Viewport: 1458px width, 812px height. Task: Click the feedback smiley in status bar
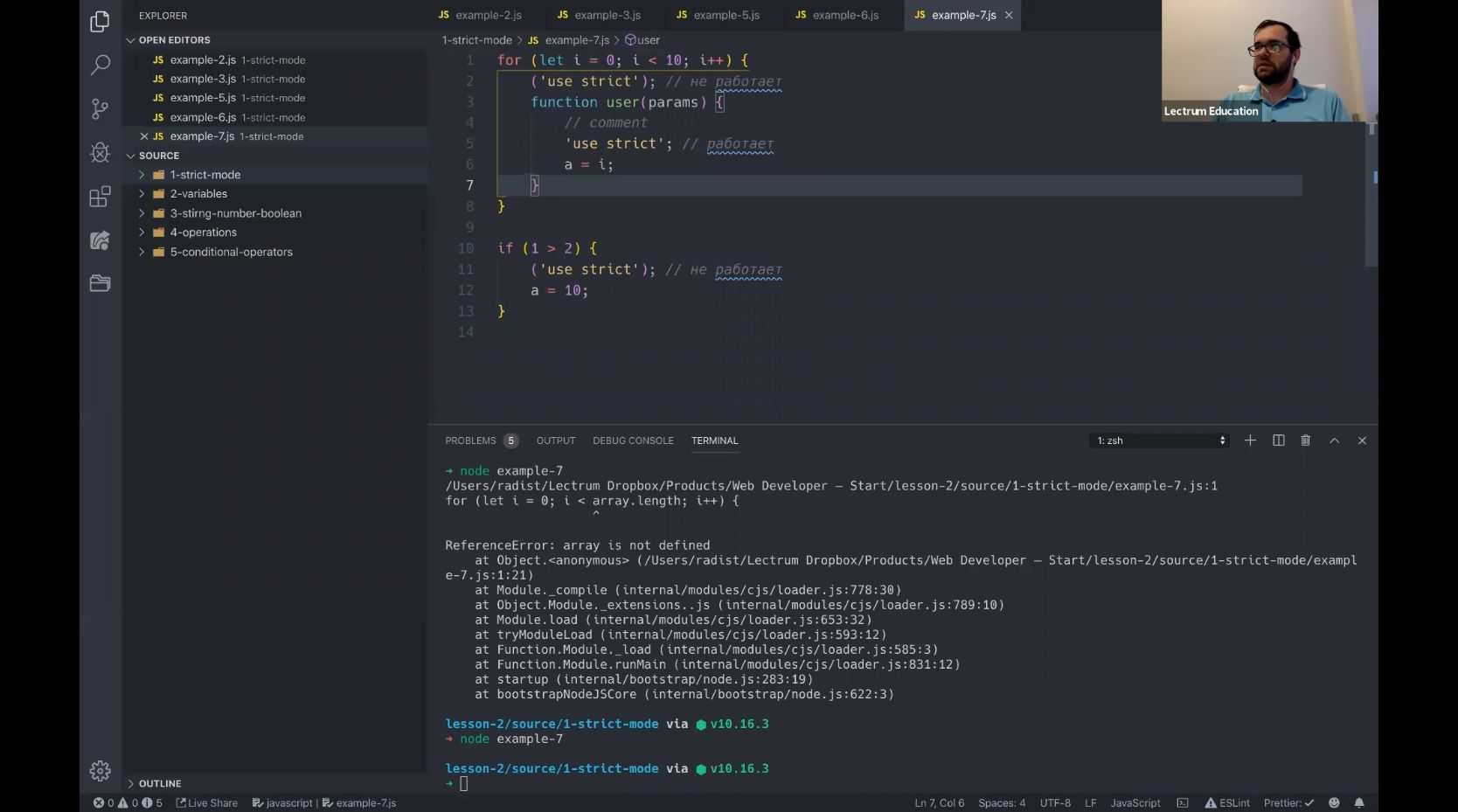point(1334,802)
